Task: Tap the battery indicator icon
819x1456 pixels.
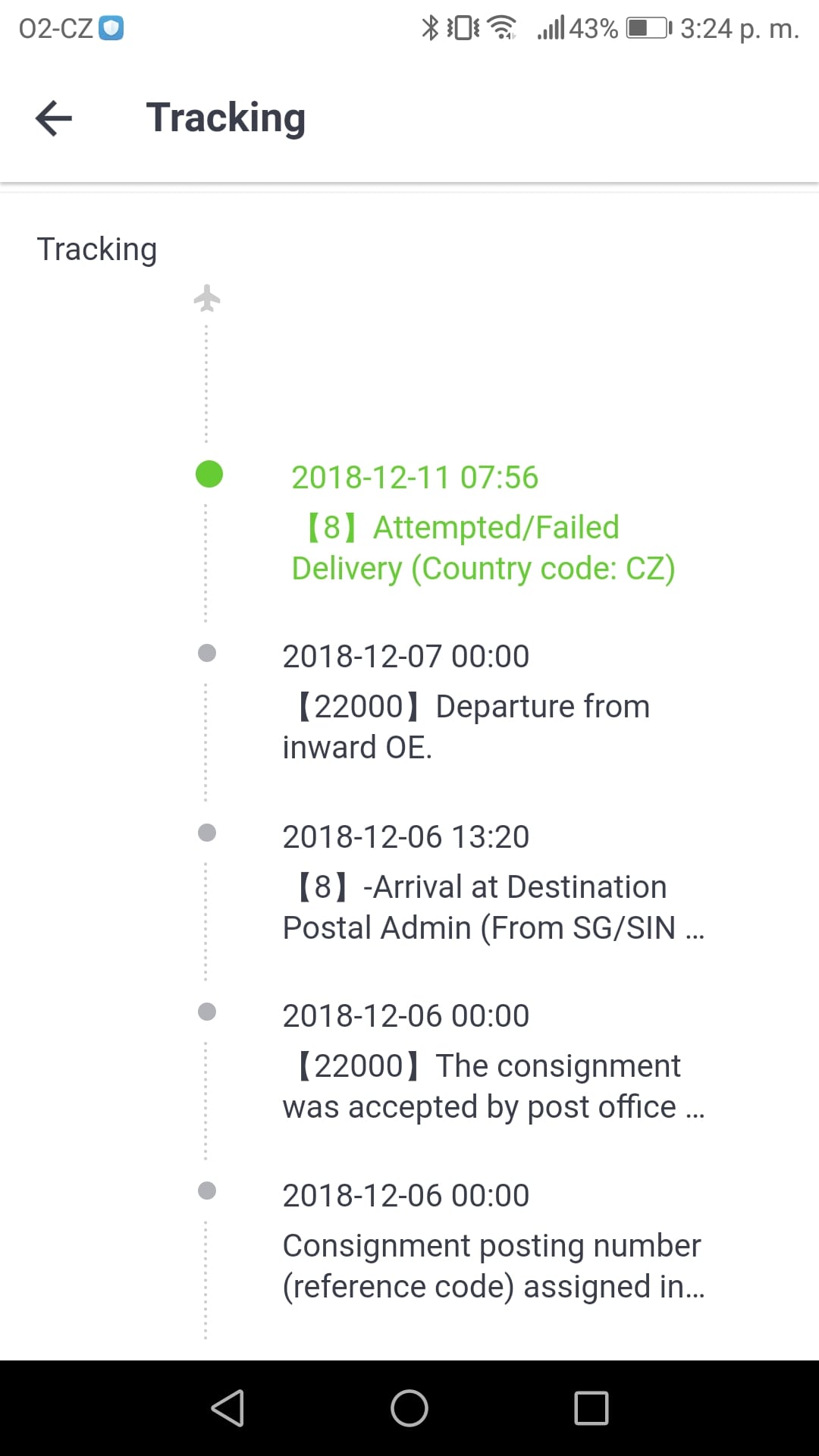Action: (x=648, y=28)
